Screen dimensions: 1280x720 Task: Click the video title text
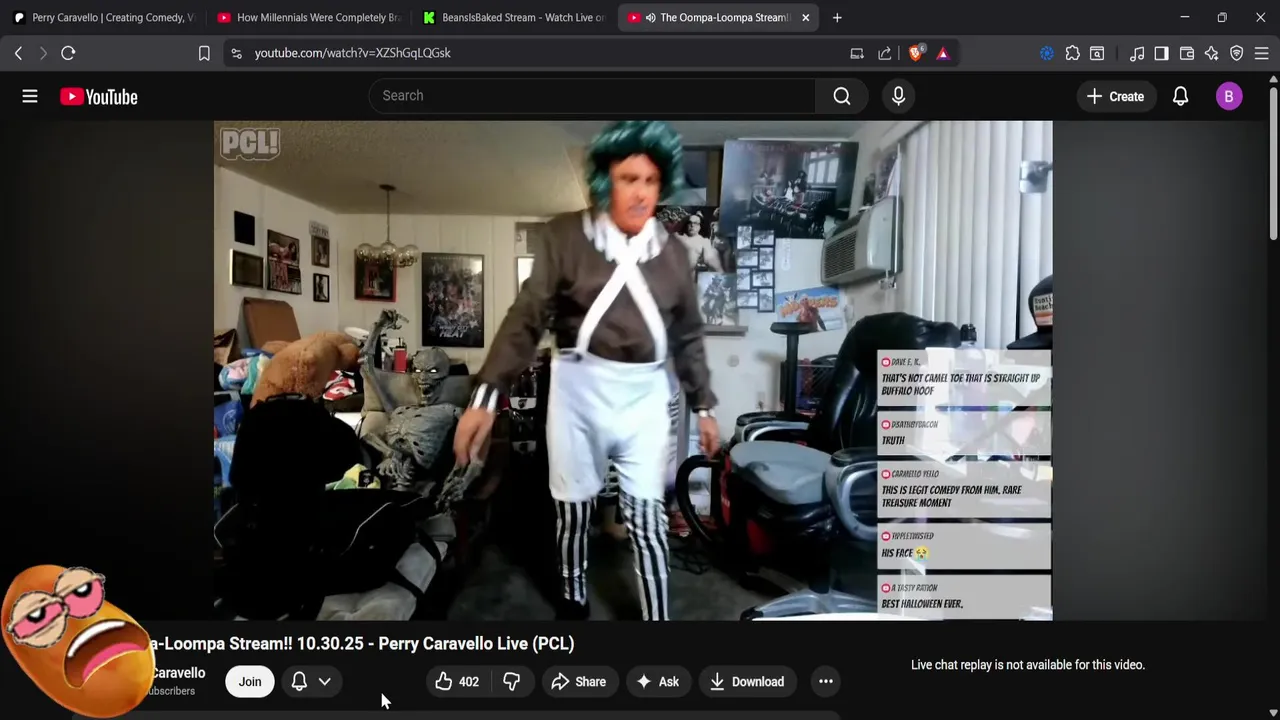(361, 644)
